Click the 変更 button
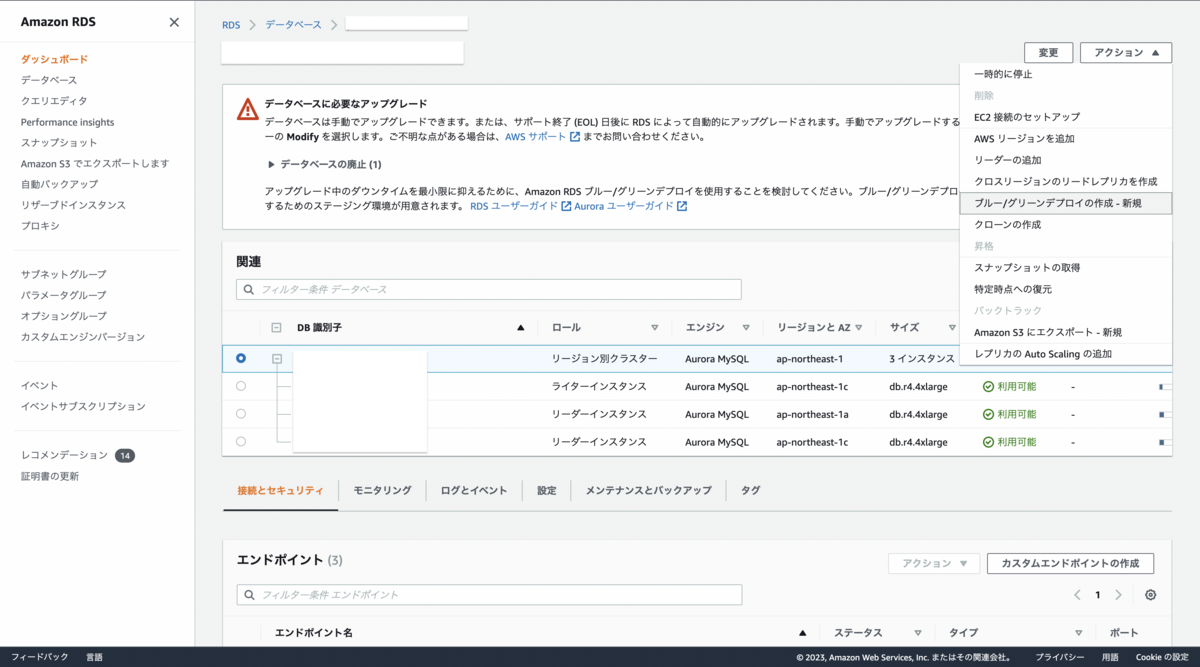This screenshot has height=667, width=1200. point(1048,53)
